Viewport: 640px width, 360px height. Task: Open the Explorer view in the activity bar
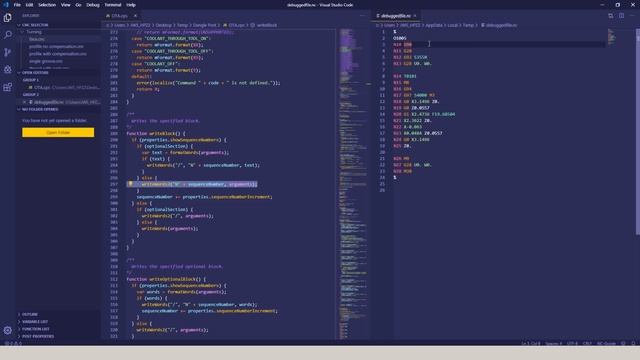pyautogui.click(x=7, y=18)
